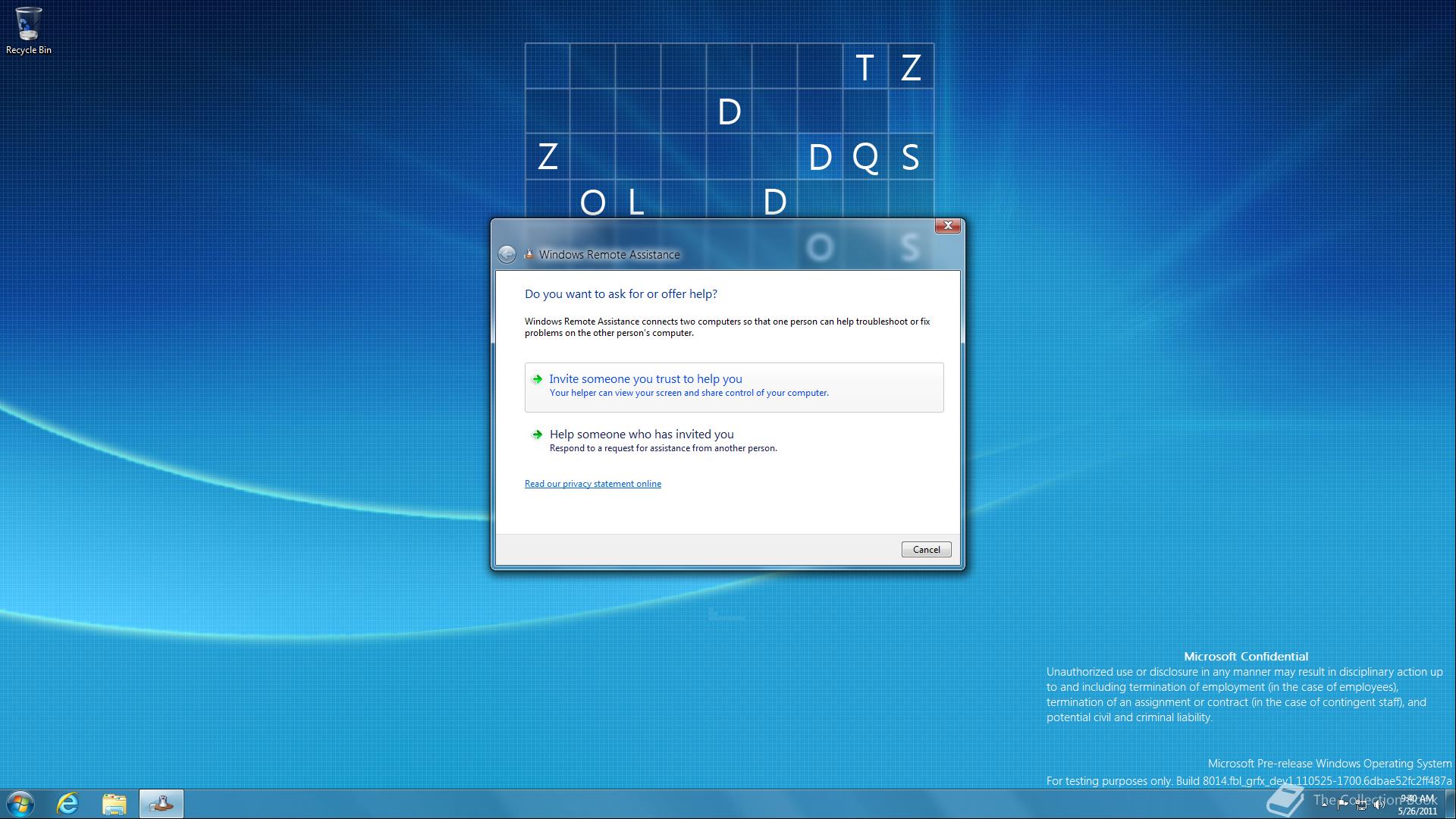Open Windows Explorer from the taskbar

(115, 804)
